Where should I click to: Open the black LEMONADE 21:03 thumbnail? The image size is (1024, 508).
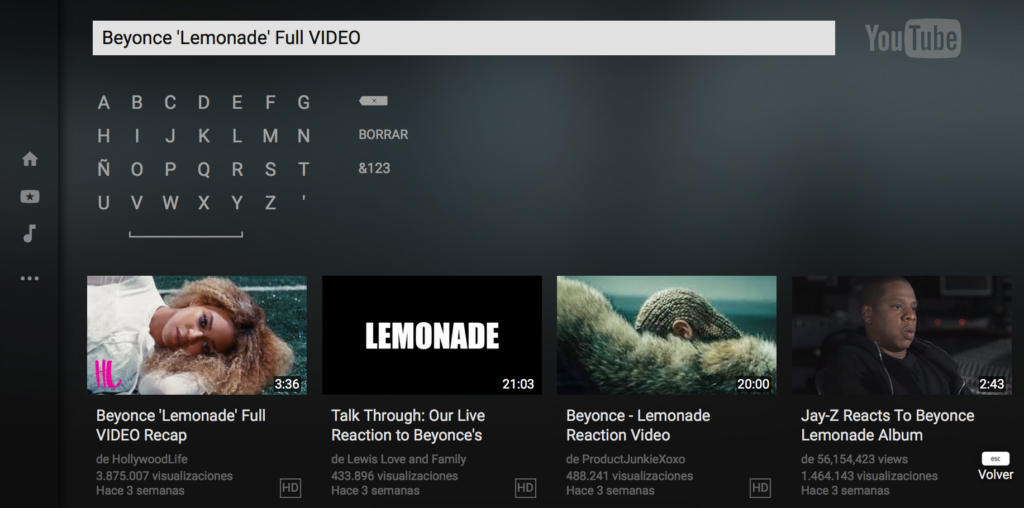coord(432,335)
